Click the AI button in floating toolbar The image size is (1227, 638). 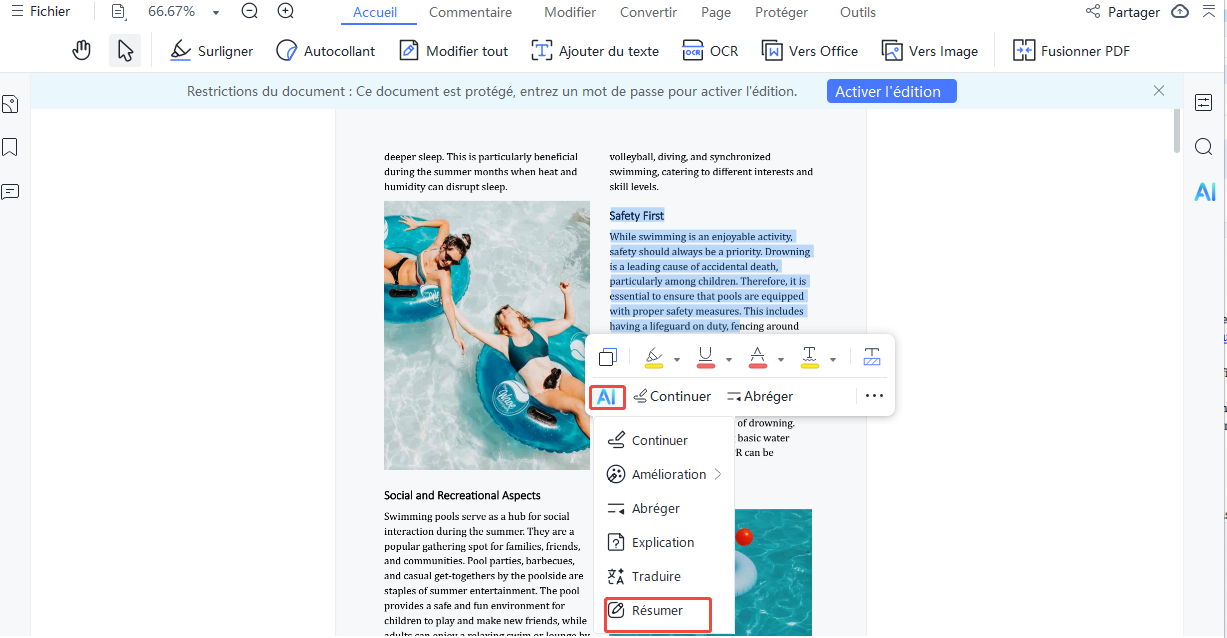[x=606, y=397]
